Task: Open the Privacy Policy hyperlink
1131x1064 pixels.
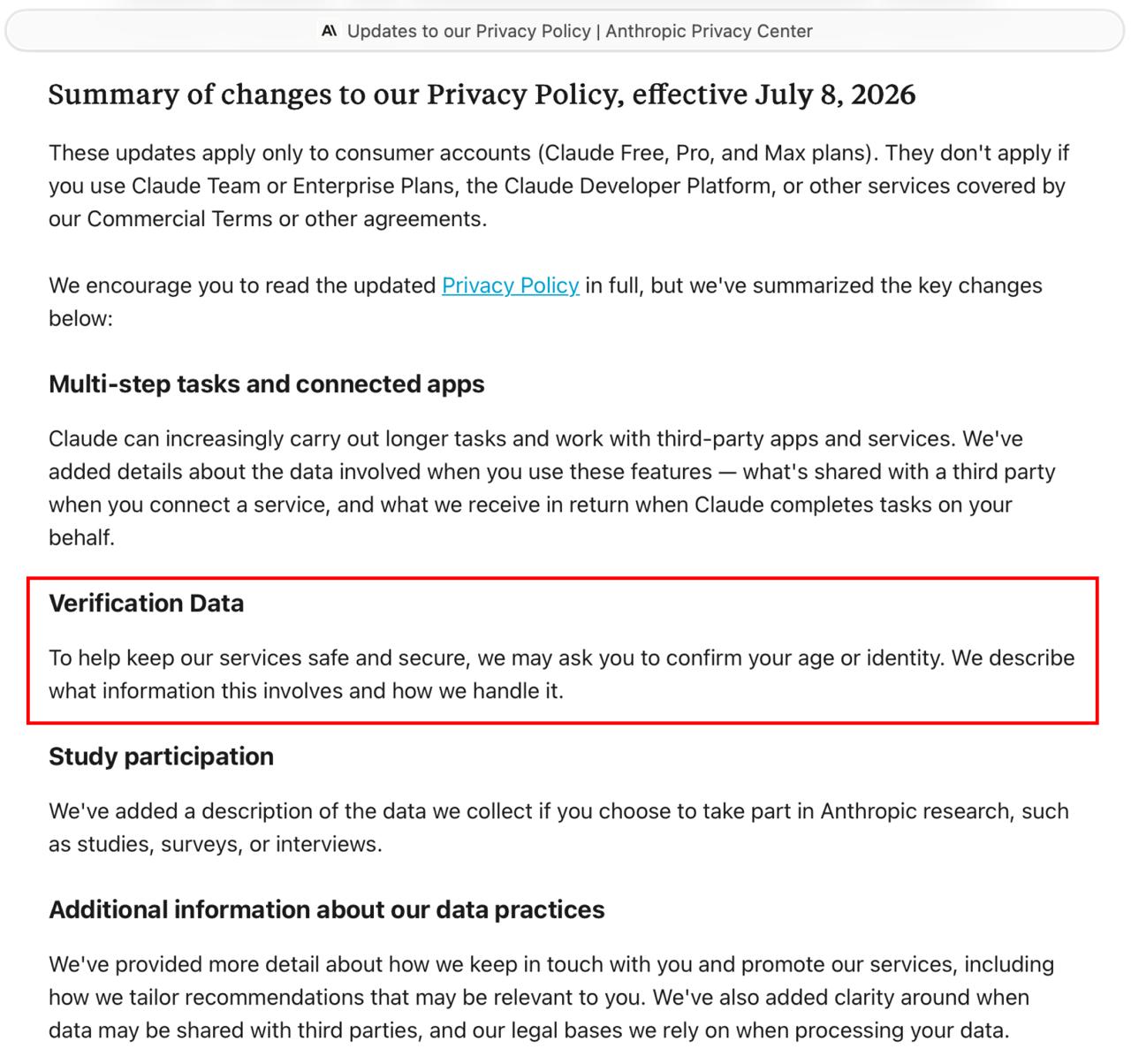Action: [511, 285]
